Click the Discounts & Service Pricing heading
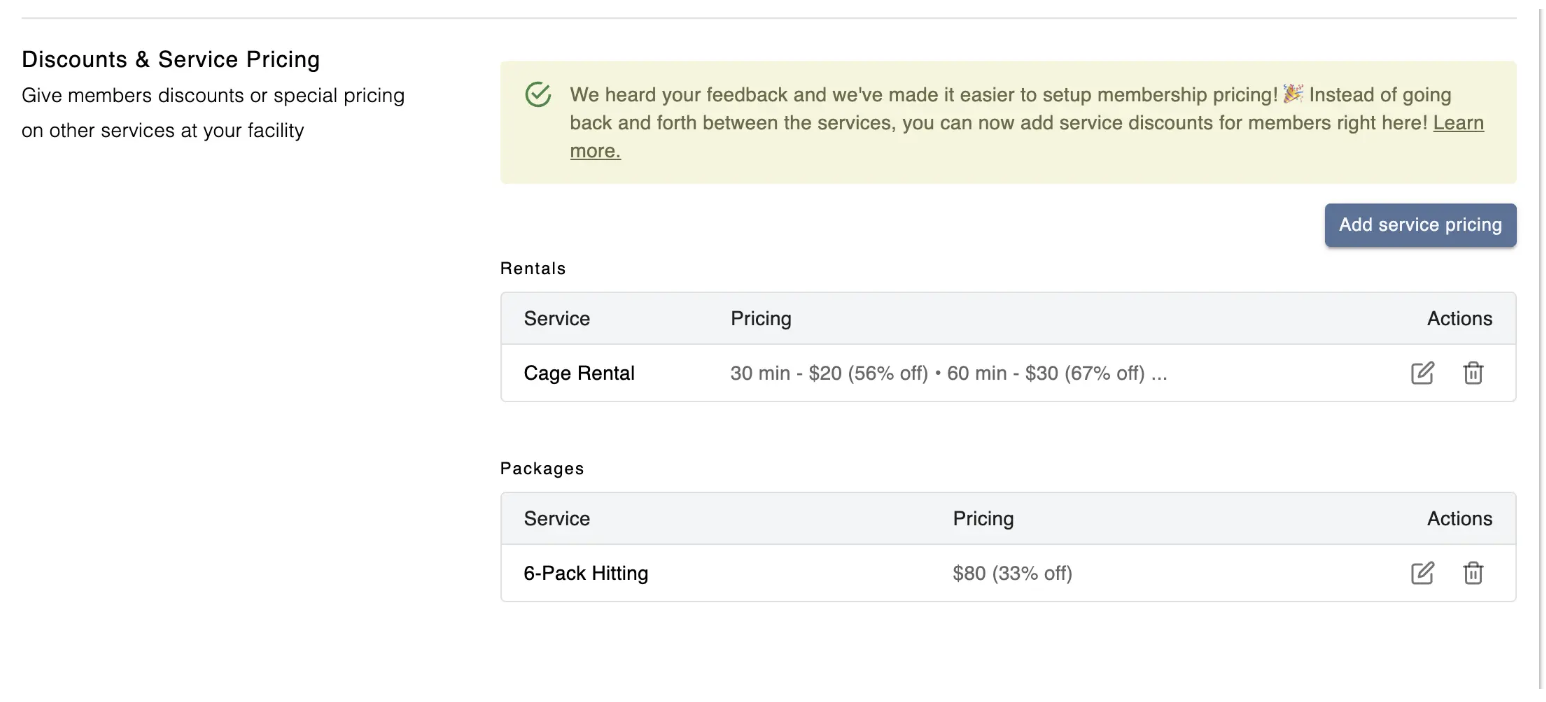This screenshot has height=702, width=1546. (171, 59)
